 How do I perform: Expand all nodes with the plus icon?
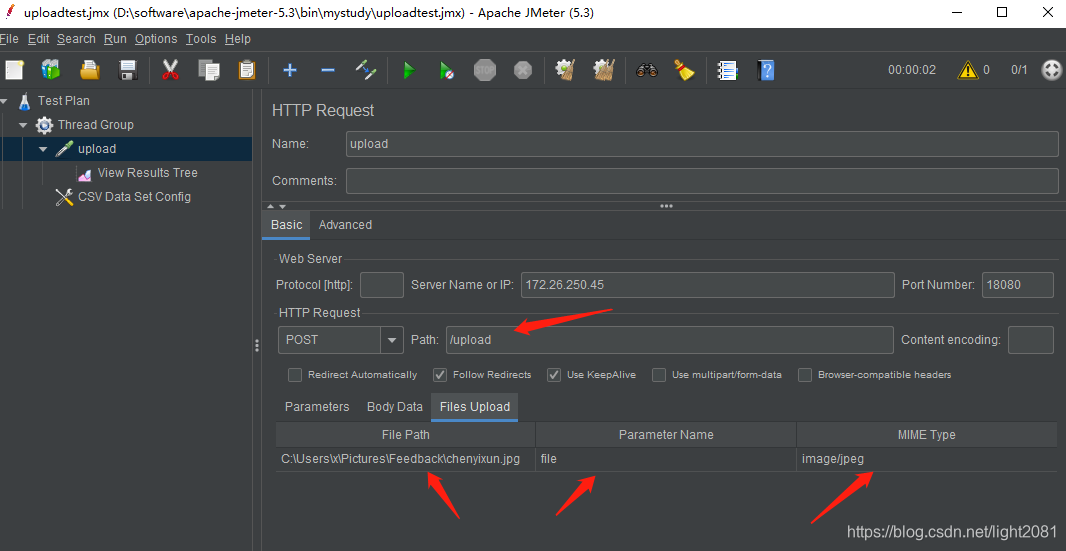(x=290, y=69)
